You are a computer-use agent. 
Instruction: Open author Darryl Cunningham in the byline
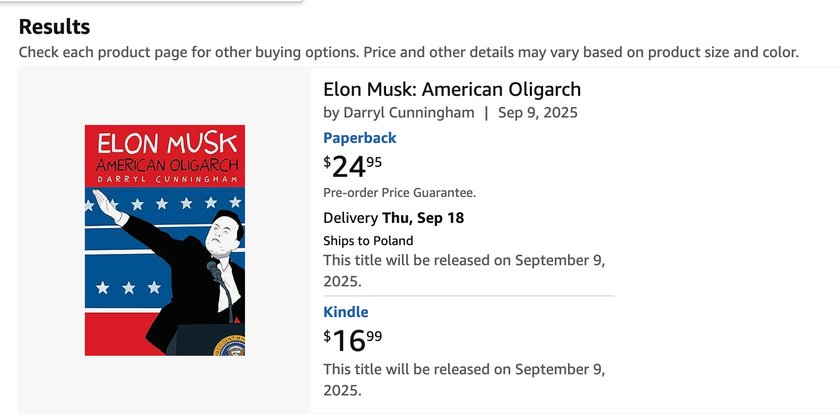(x=408, y=113)
